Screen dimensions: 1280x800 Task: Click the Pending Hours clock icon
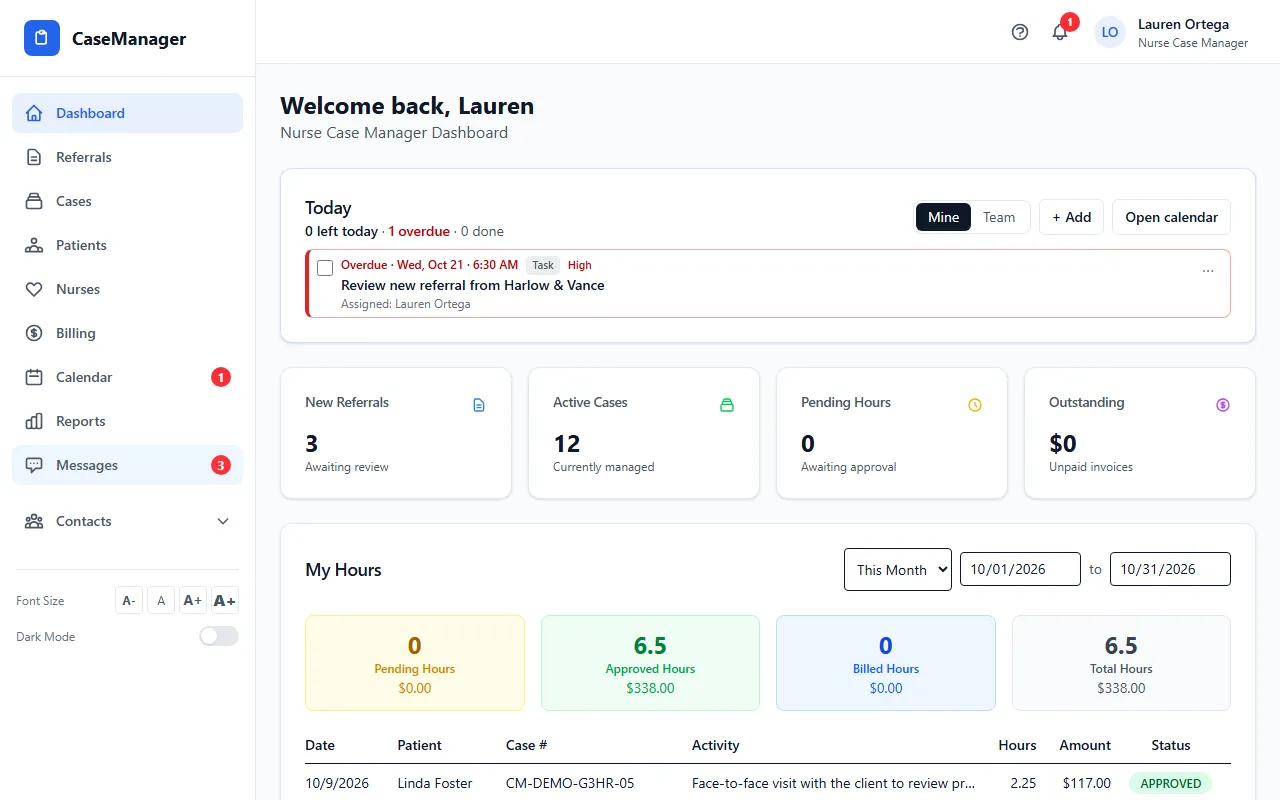tap(975, 405)
